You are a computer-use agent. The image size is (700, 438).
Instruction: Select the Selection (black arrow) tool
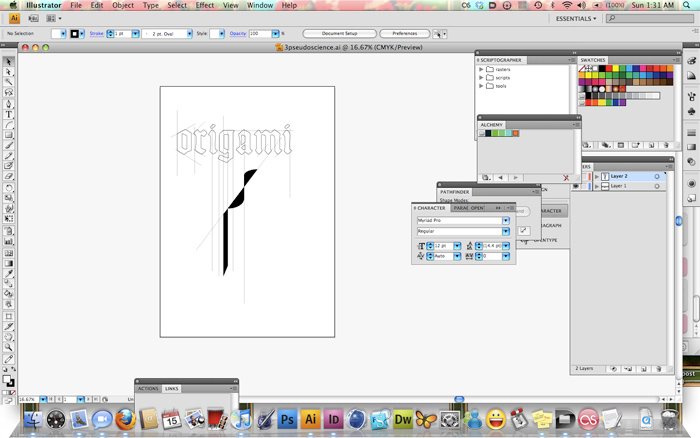8,62
